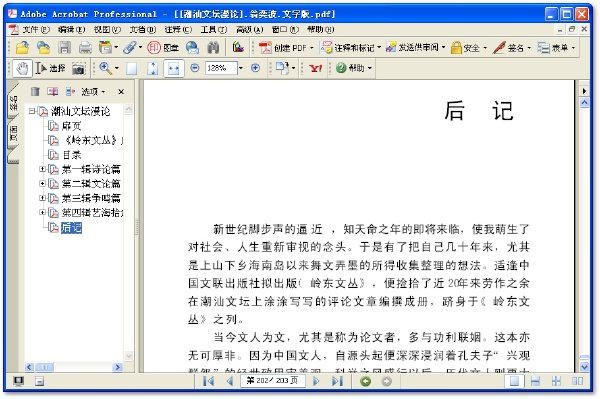
Task: Open Create PDF dropdown
Action: tap(286, 48)
